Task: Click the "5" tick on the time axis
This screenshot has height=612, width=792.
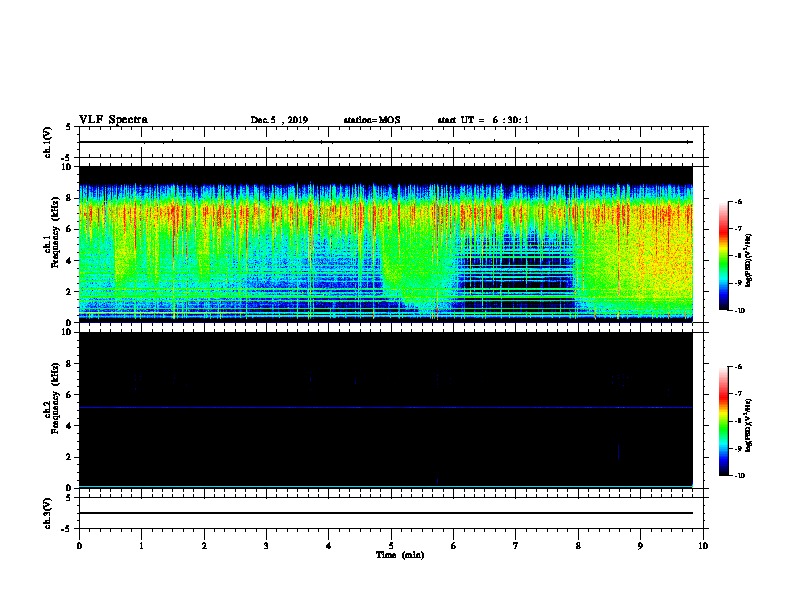Action: 391,546
